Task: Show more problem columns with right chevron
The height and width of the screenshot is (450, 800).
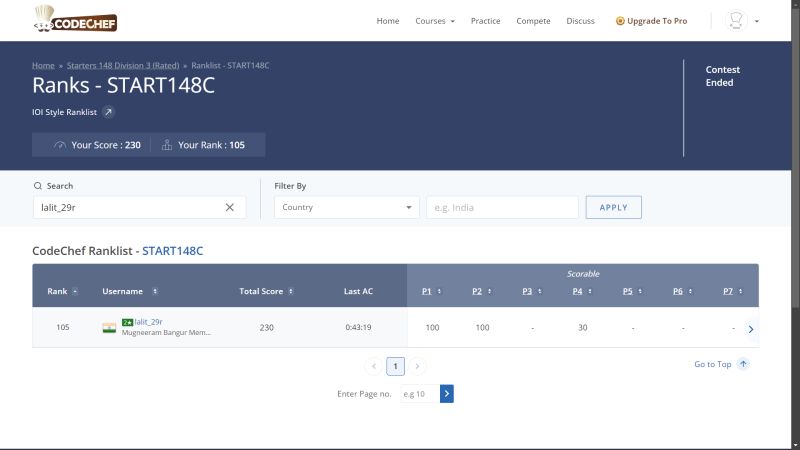Action: tap(751, 329)
